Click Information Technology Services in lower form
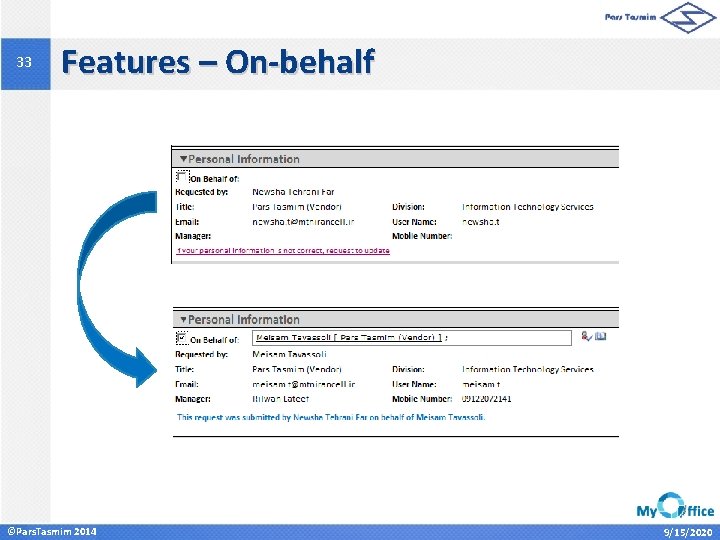Viewport: 720px width, 540px height. (528, 369)
